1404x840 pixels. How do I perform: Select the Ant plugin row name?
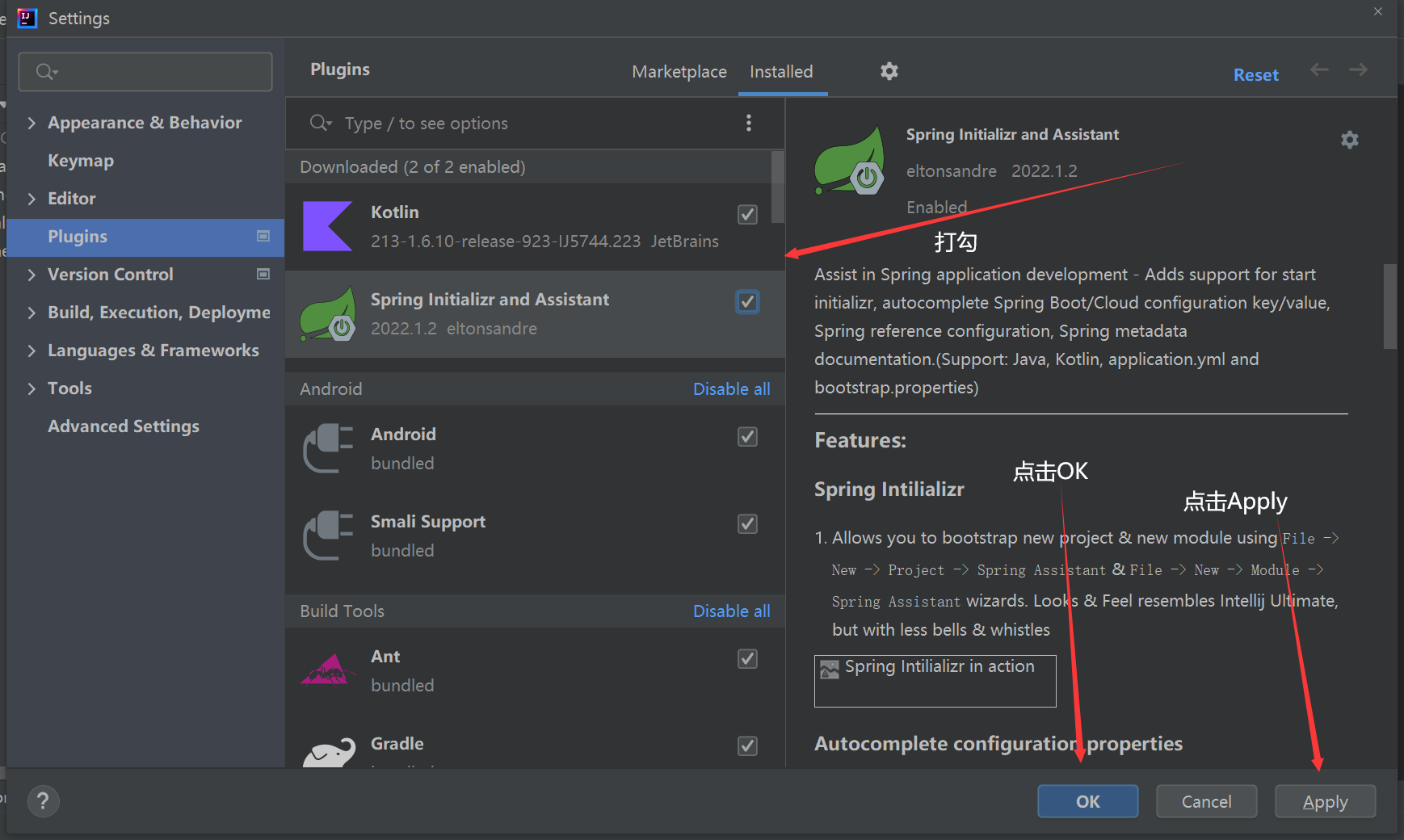click(x=385, y=657)
